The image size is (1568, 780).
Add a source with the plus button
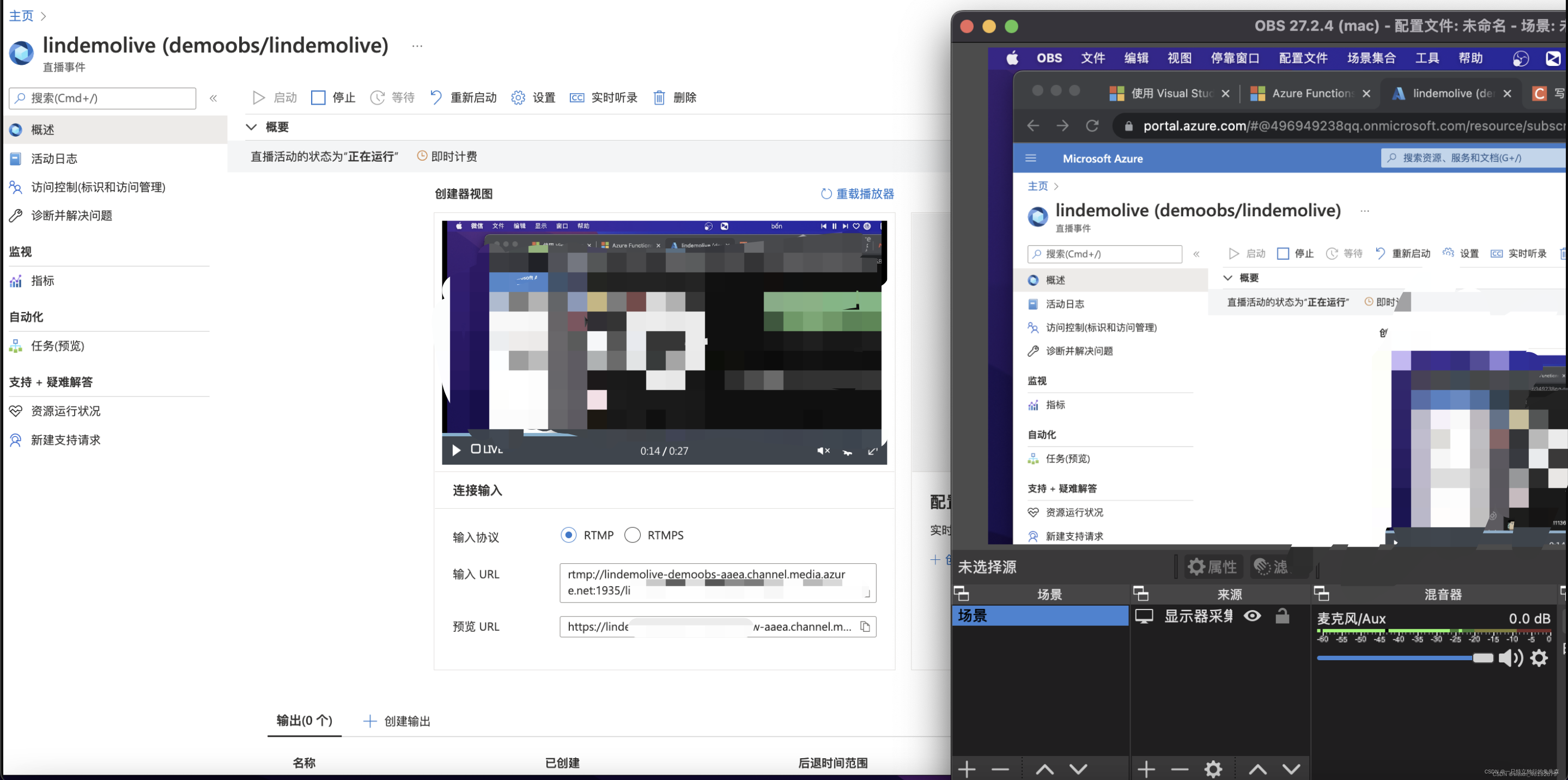click(1146, 769)
